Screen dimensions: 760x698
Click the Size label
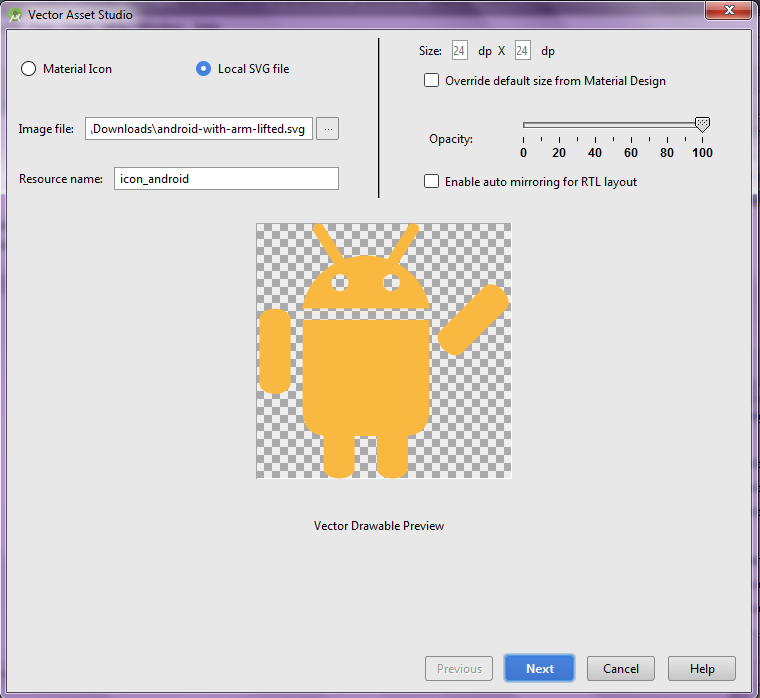430,51
